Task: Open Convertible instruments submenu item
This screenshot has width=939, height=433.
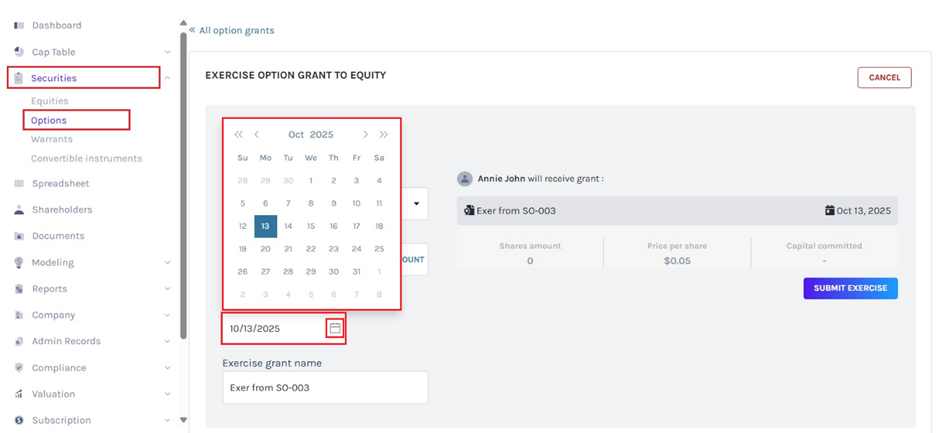Action: (86, 158)
